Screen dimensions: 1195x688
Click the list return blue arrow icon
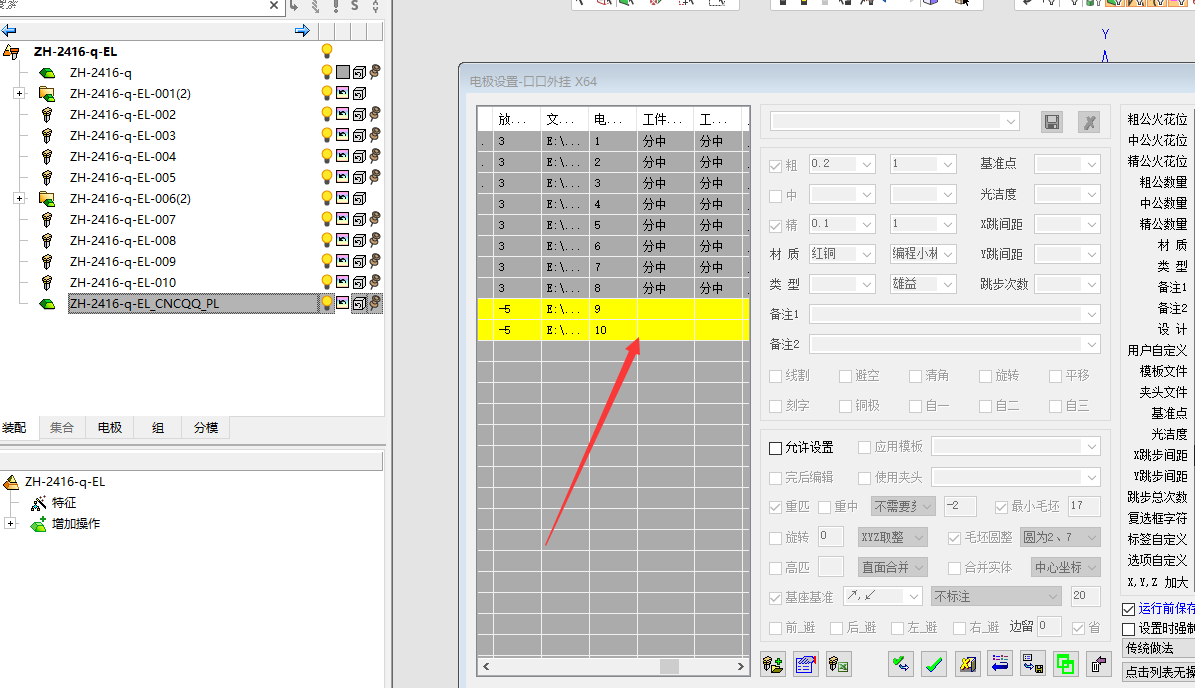1000,664
